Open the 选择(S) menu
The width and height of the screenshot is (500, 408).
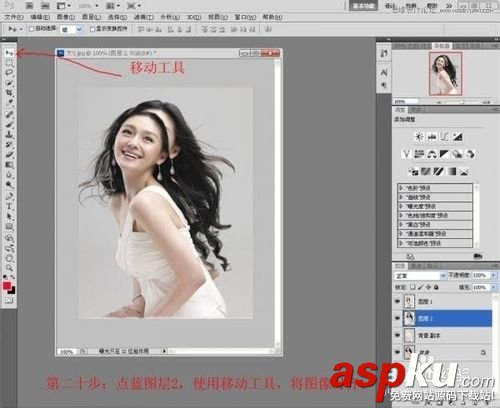(x=117, y=17)
